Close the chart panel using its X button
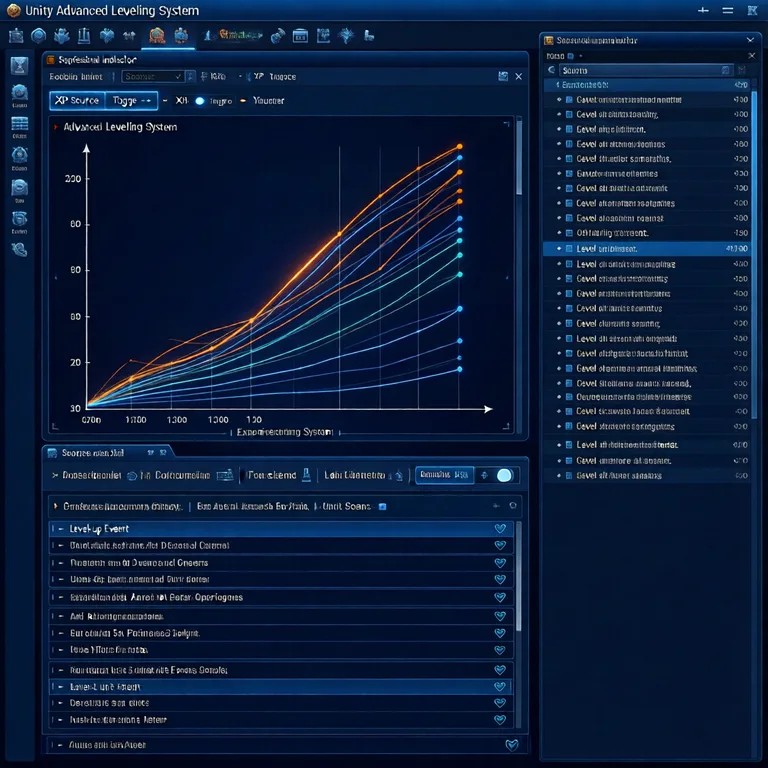The width and height of the screenshot is (768, 768). click(x=519, y=76)
